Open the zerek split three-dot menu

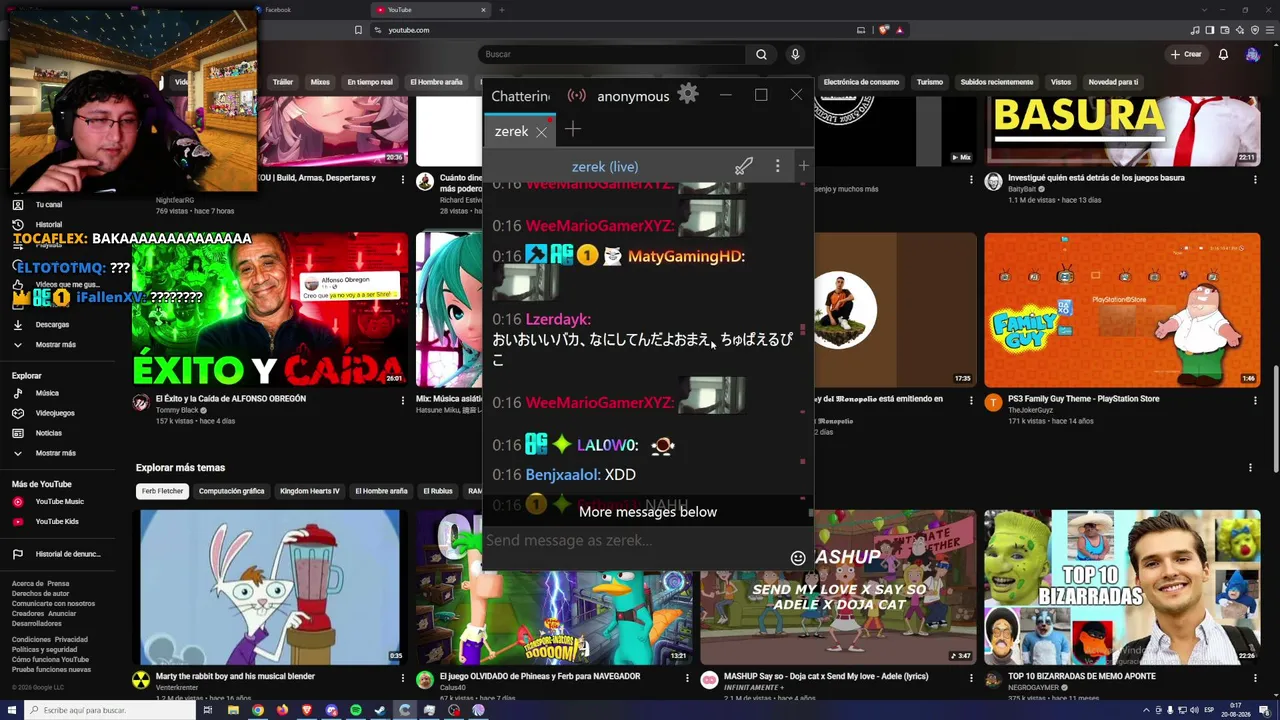point(777,166)
